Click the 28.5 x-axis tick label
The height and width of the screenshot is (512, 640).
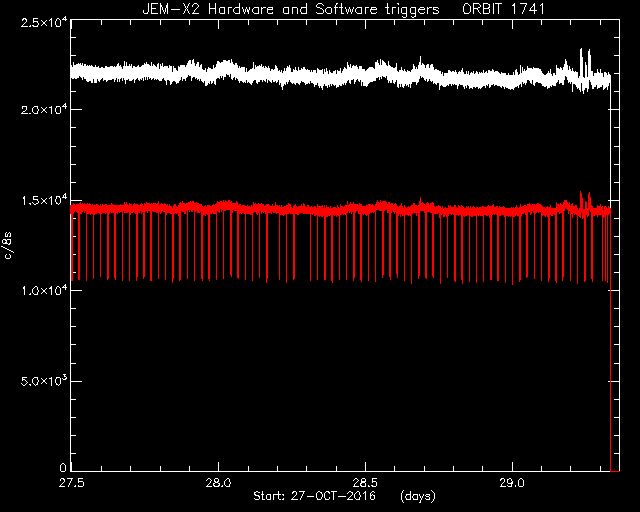[365, 483]
